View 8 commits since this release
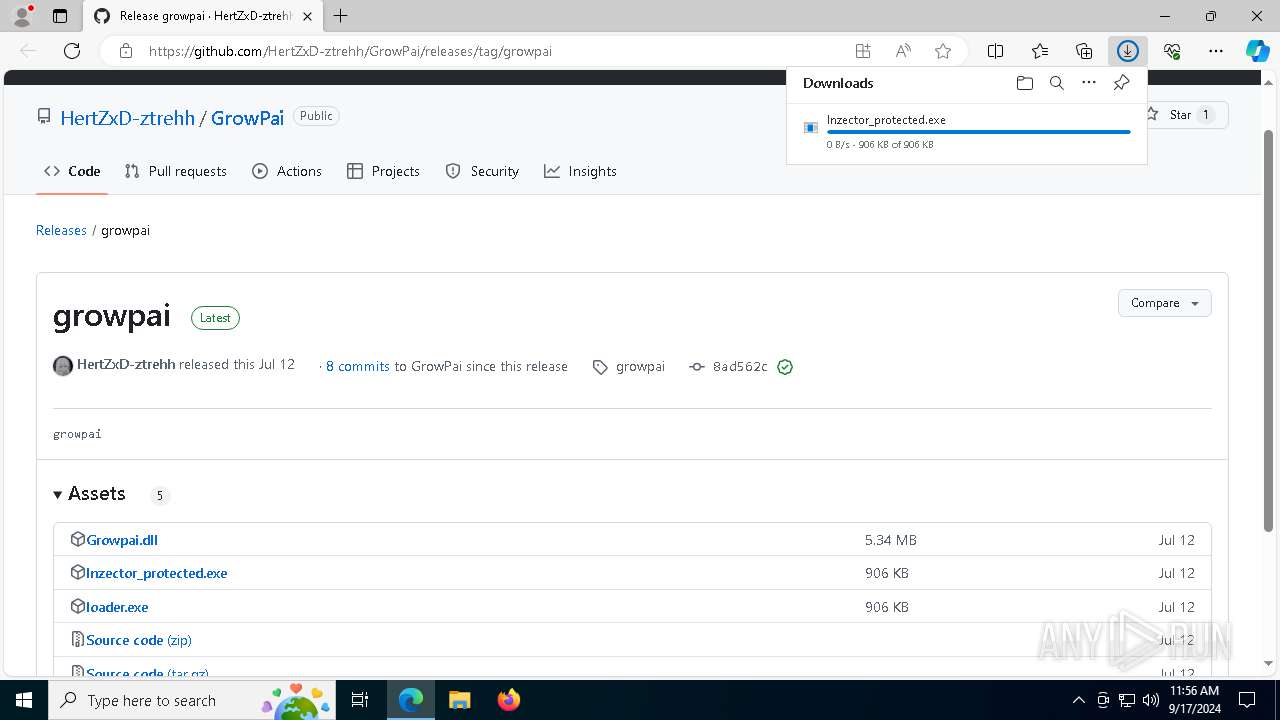The width and height of the screenshot is (1280, 720). (358, 367)
